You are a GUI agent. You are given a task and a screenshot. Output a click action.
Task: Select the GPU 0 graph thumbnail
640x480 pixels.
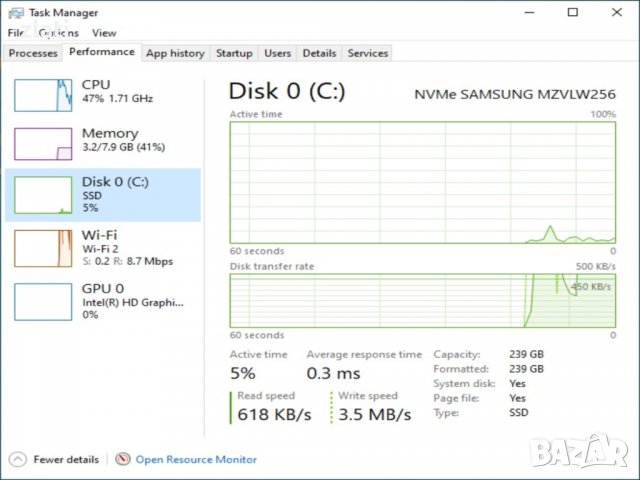[43, 300]
